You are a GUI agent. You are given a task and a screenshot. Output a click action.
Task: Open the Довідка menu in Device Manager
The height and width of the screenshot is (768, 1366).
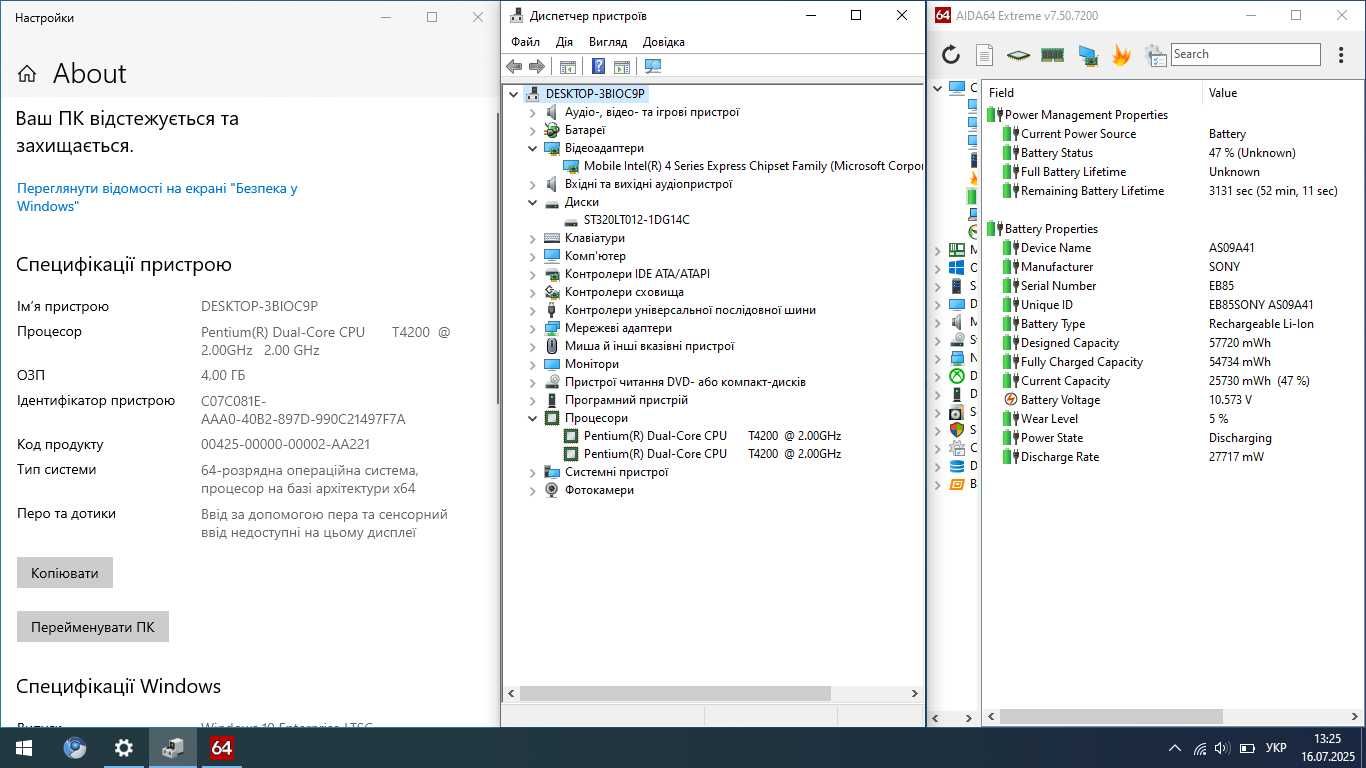tap(664, 42)
